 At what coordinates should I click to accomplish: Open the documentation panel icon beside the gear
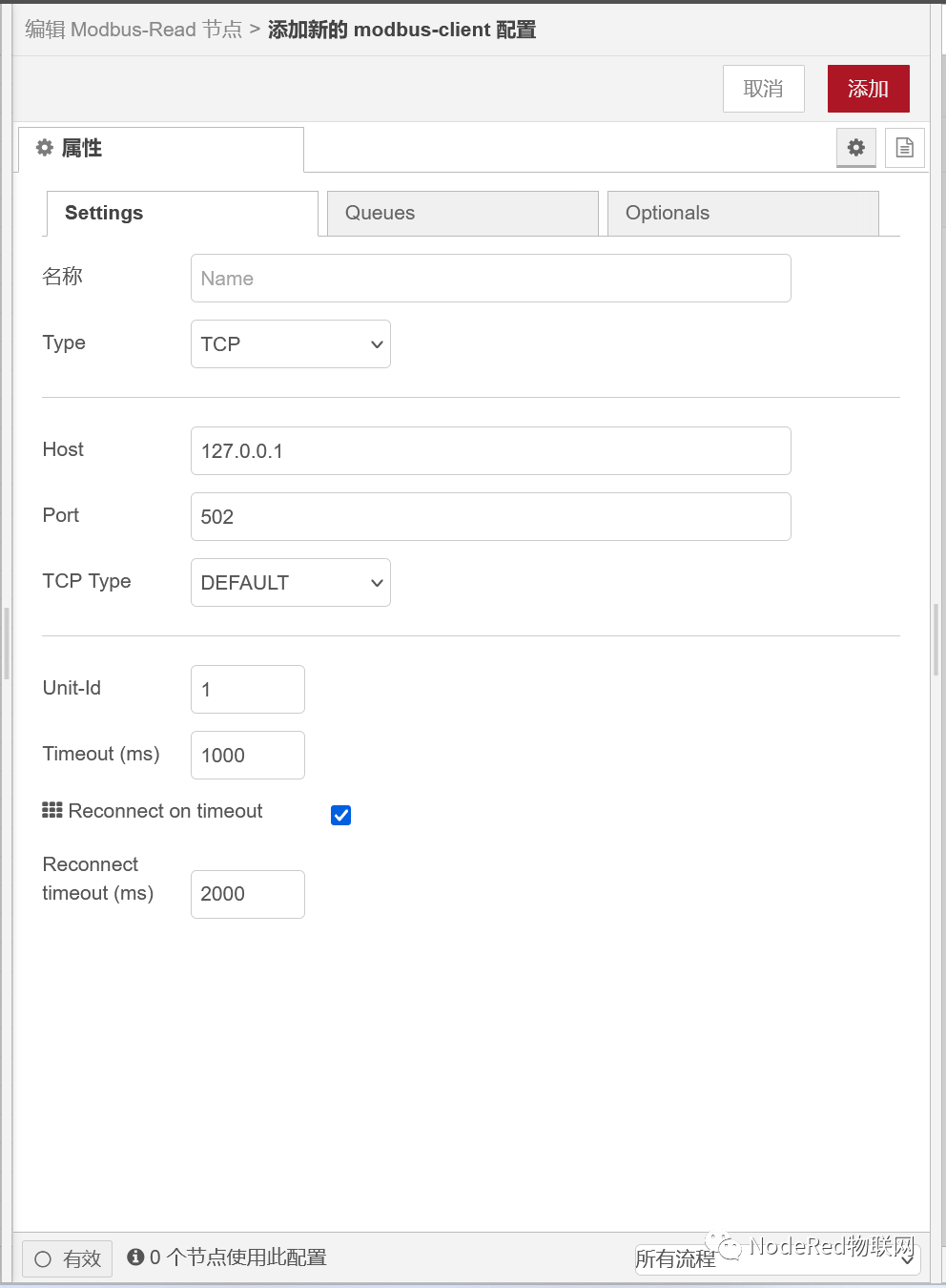point(903,148)
